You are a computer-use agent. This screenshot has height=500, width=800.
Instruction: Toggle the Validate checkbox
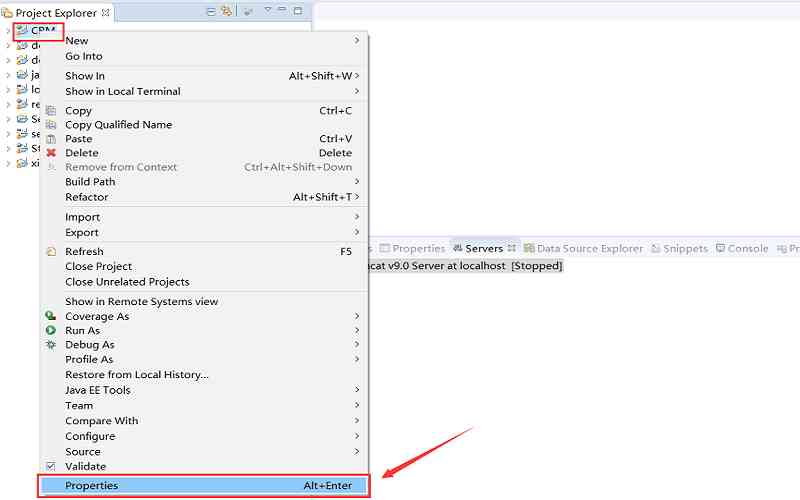[51, 466]
